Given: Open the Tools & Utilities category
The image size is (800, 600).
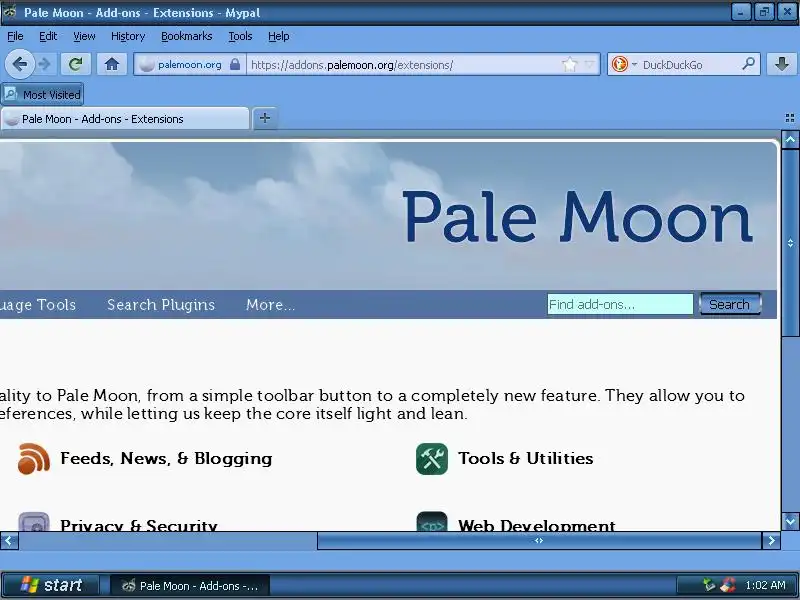Looking at the screenshot, I should (526, 458).
